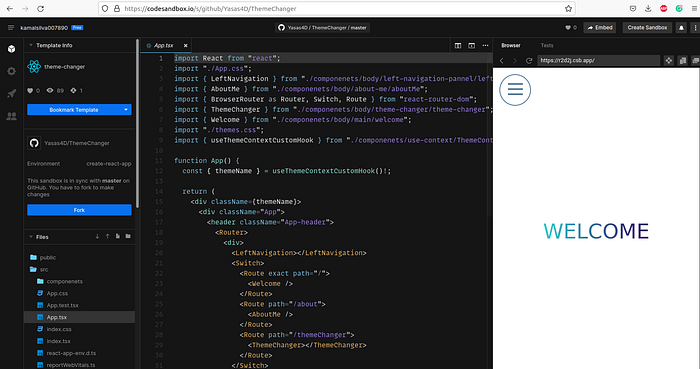Click the download arrow icon in Files header
The height and width of the screenshot is (369, 700).
coord(97,236)
